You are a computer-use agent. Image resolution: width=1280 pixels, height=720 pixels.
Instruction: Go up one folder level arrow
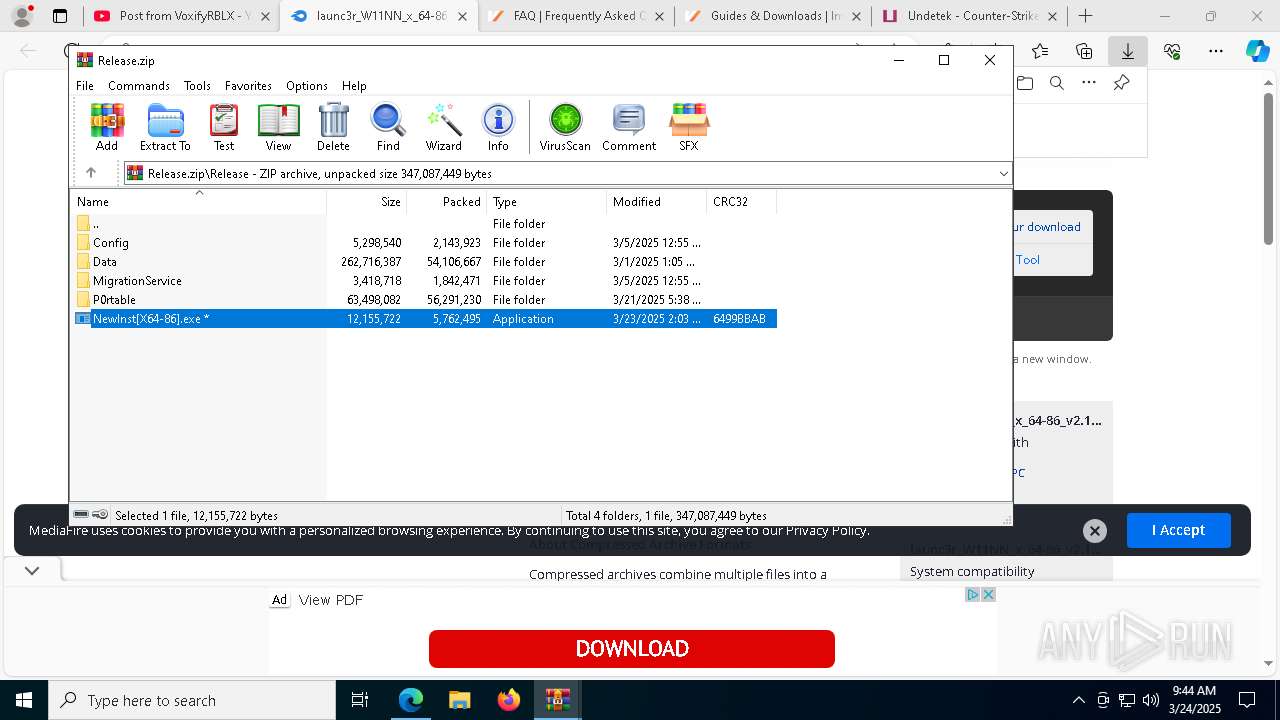[90, 173]
